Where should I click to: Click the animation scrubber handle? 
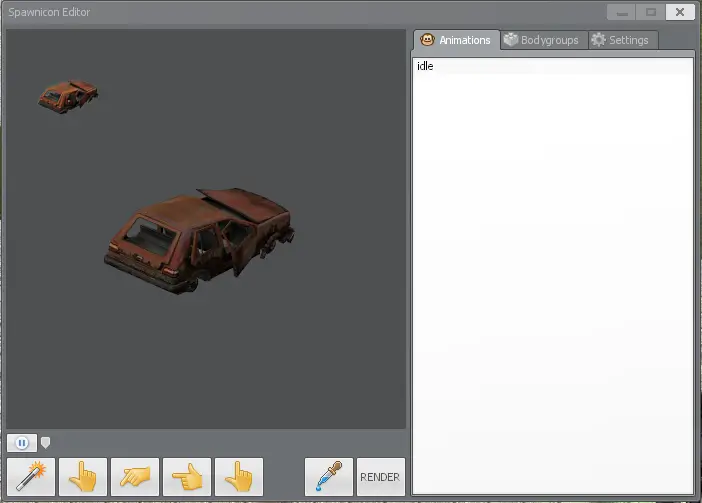click(x=45, y=443)
